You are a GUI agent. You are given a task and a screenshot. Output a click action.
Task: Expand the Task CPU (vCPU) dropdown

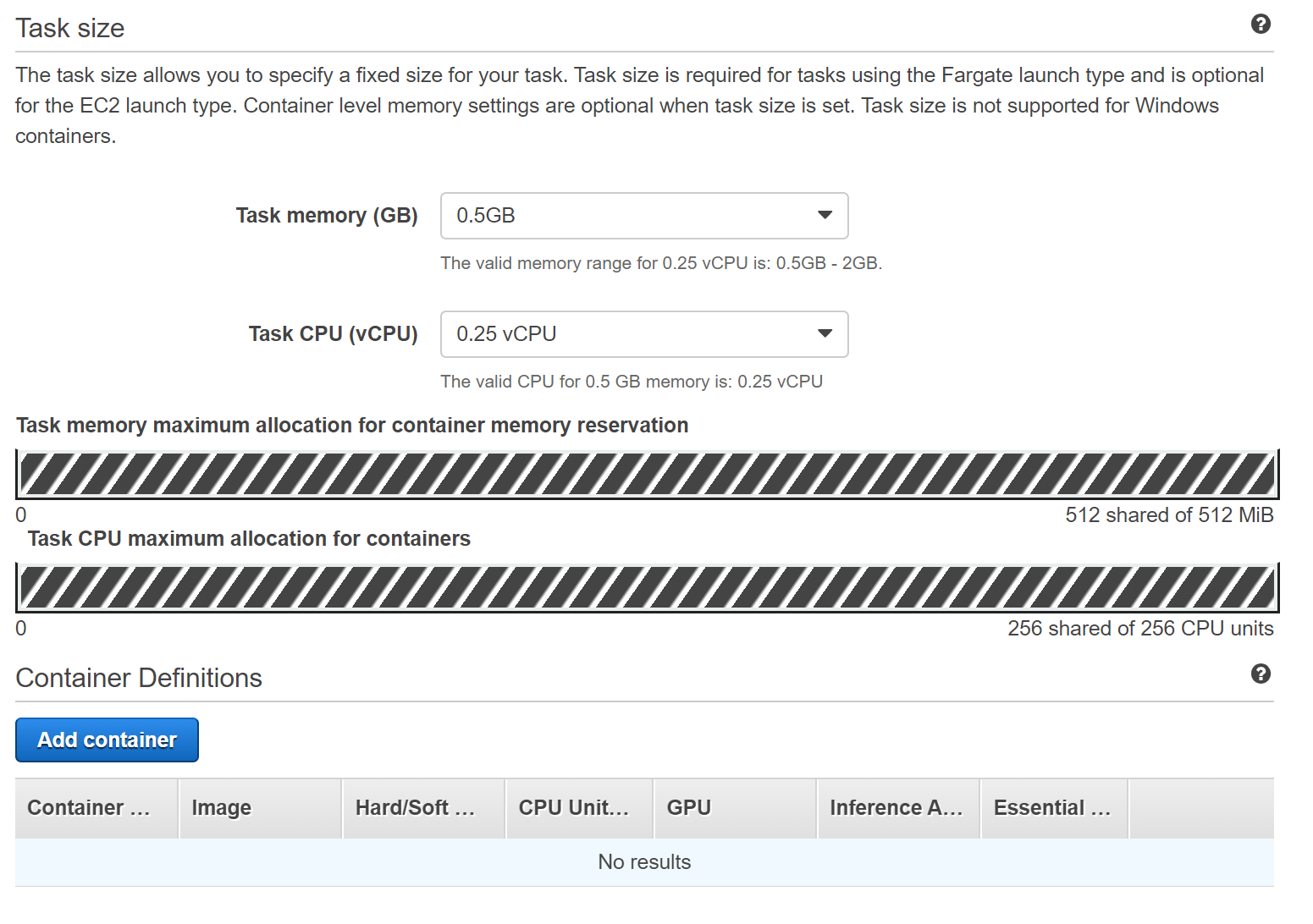[643, 334]
